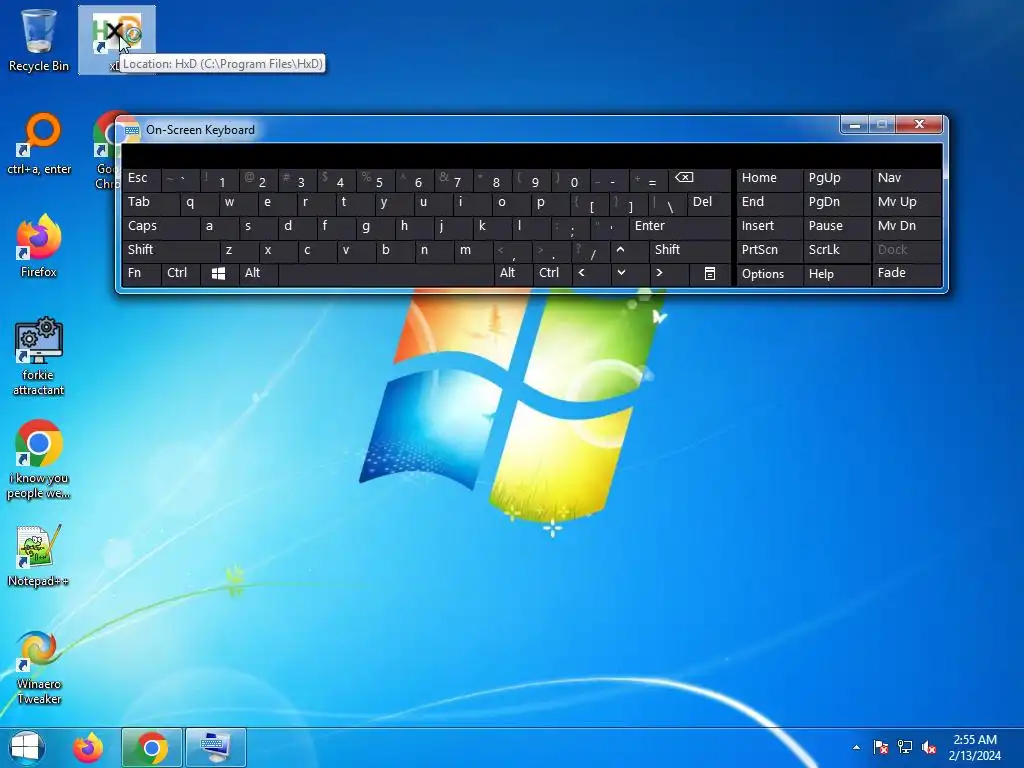Click the Windows Start button
Viewport: 1024px width, 768px height.
pyautogui.click(x=27, y=748)
